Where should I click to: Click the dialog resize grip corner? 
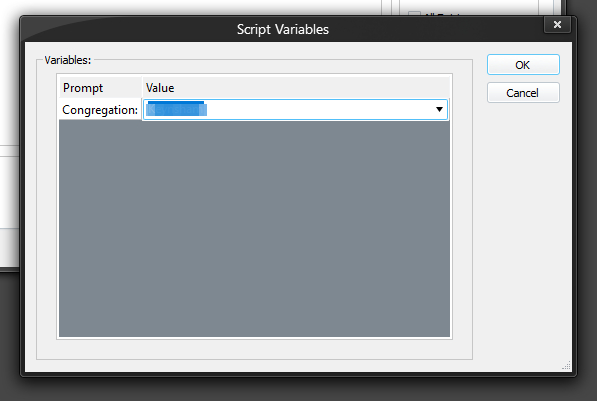(x=567, y=366)
